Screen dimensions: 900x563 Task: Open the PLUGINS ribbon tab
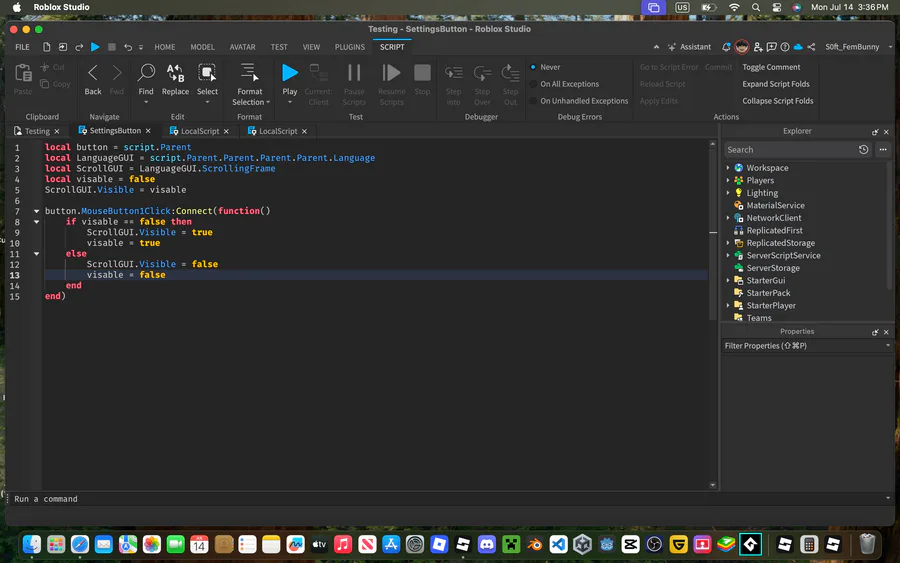click(x=350, y=47)
